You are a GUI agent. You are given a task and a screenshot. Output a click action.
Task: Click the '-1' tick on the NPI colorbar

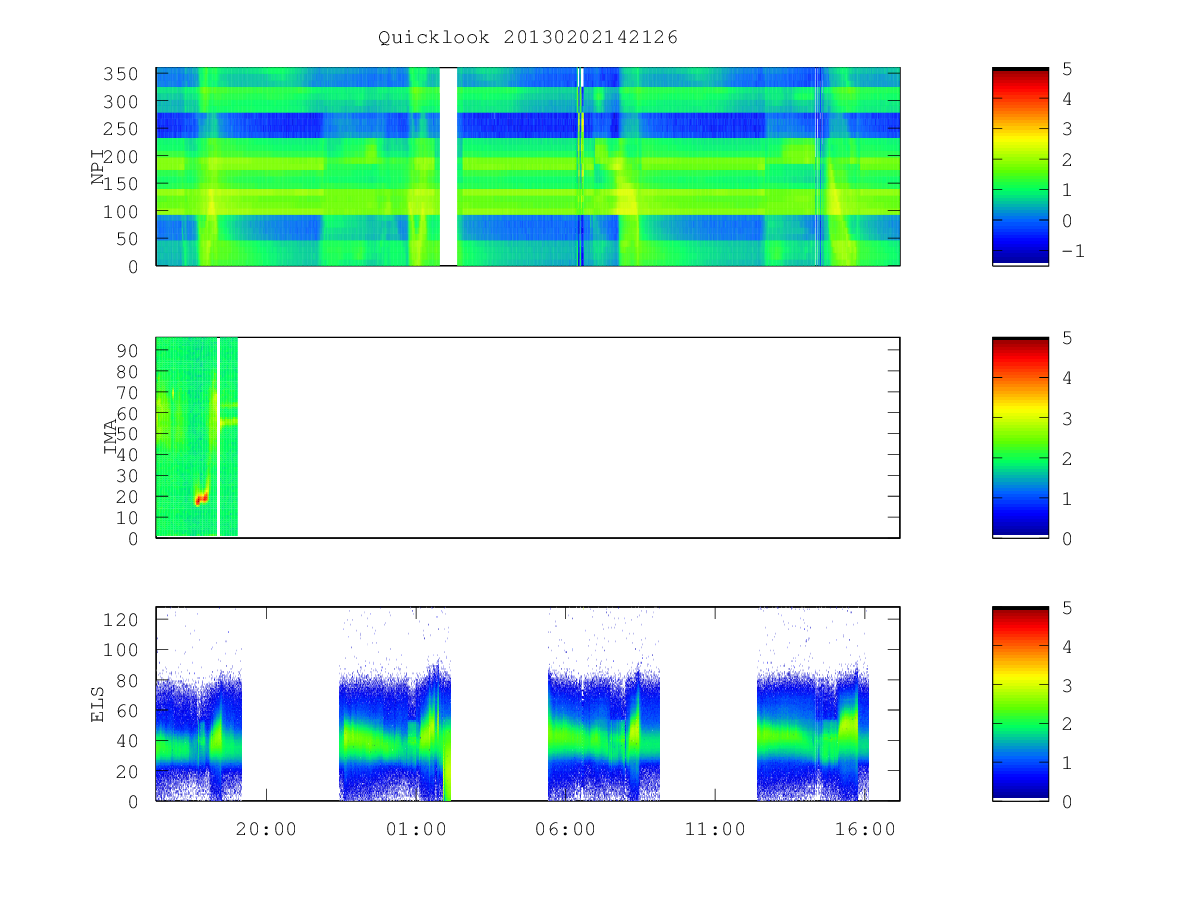point(1072,251)
